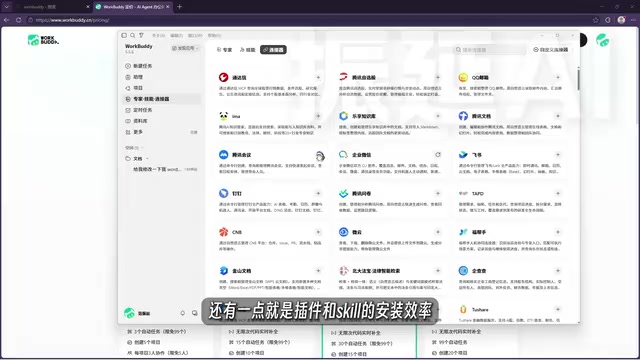Screen dimensions: 640x360
Task: Add the 企查查 connector with its plus button
Action: point(558,271)
